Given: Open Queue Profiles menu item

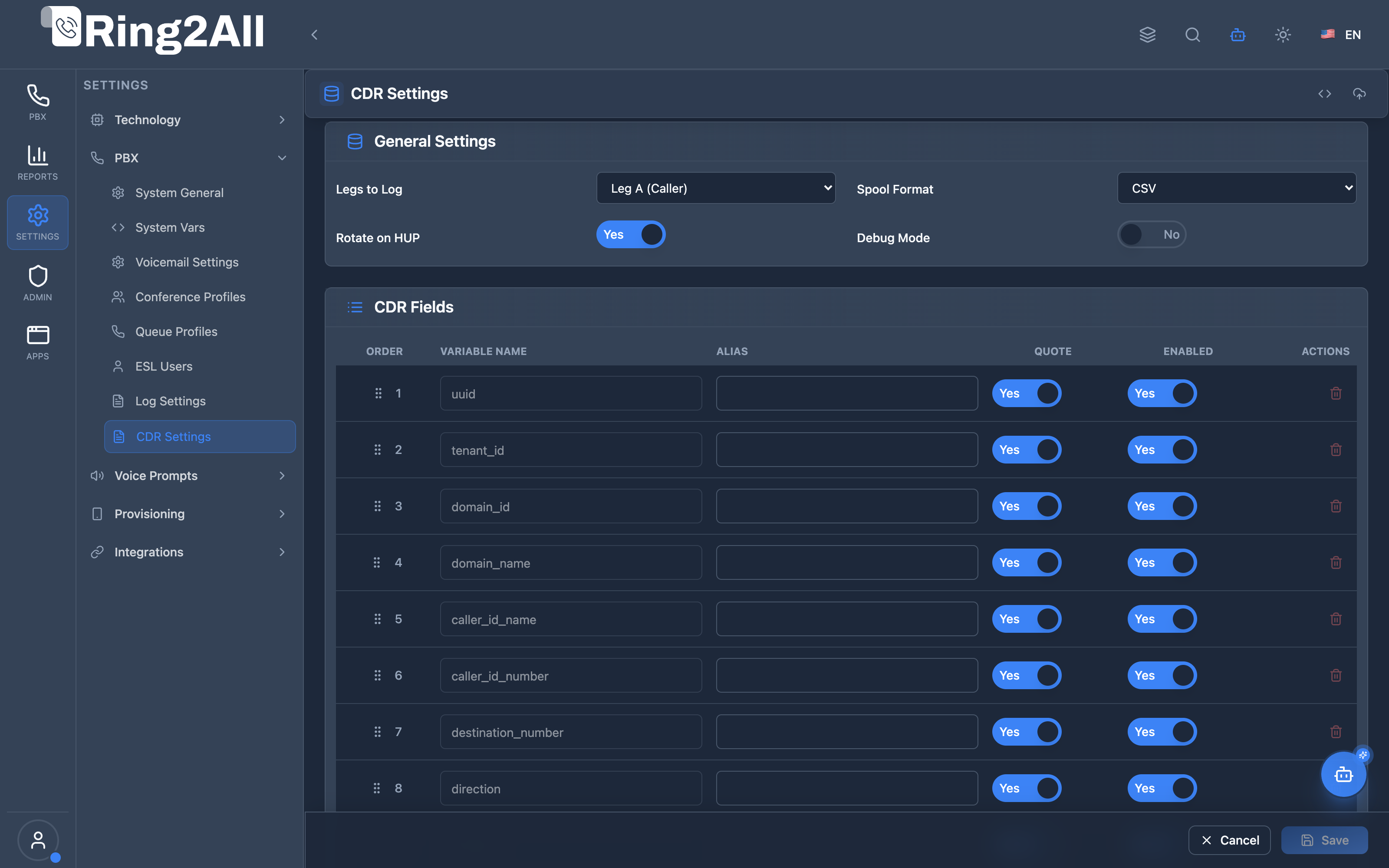Looking at the screenshot, I should [x=200, y=332].
